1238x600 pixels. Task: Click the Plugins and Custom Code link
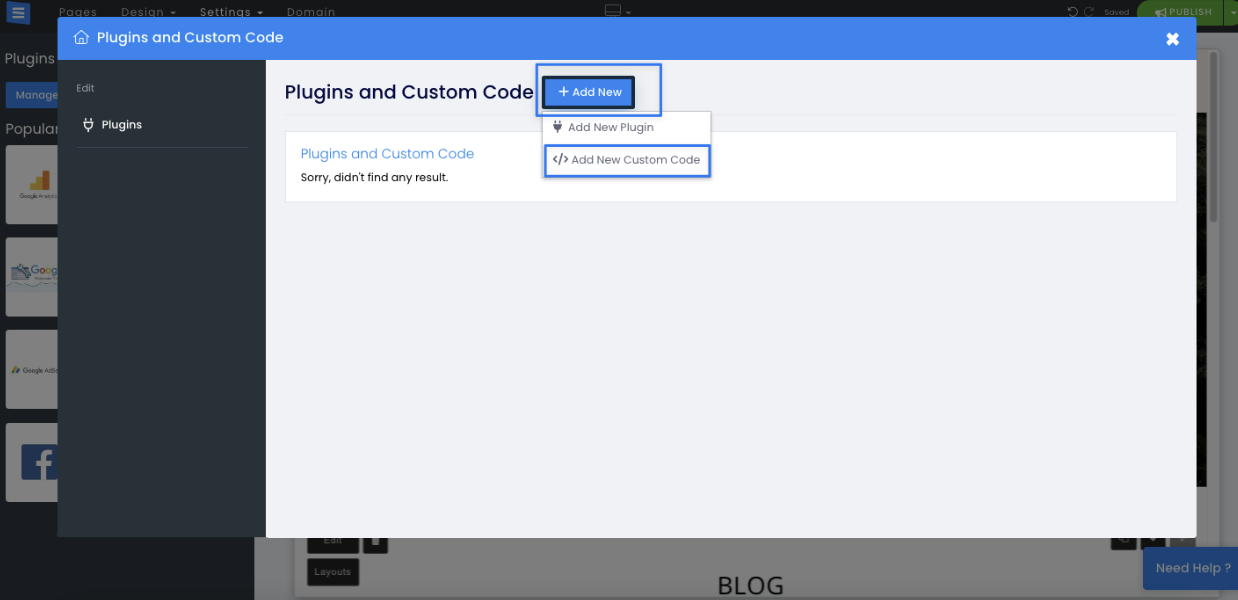(387, 154)
